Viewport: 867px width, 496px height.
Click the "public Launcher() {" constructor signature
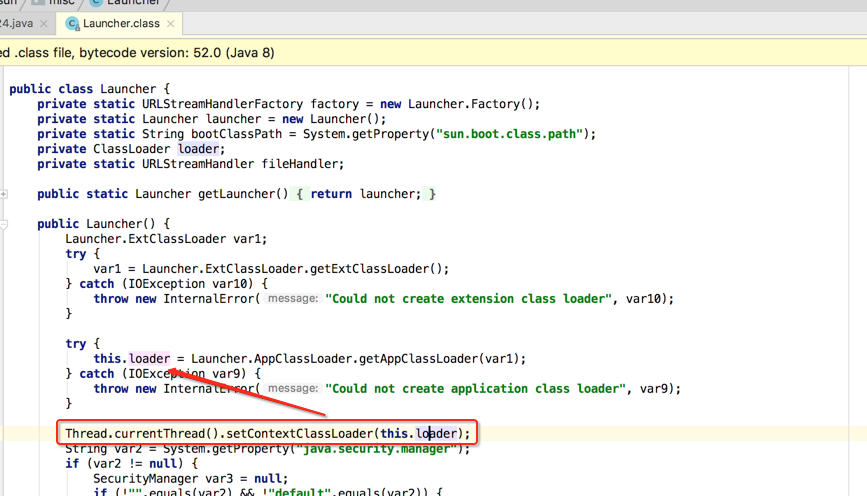coord(103,224)
